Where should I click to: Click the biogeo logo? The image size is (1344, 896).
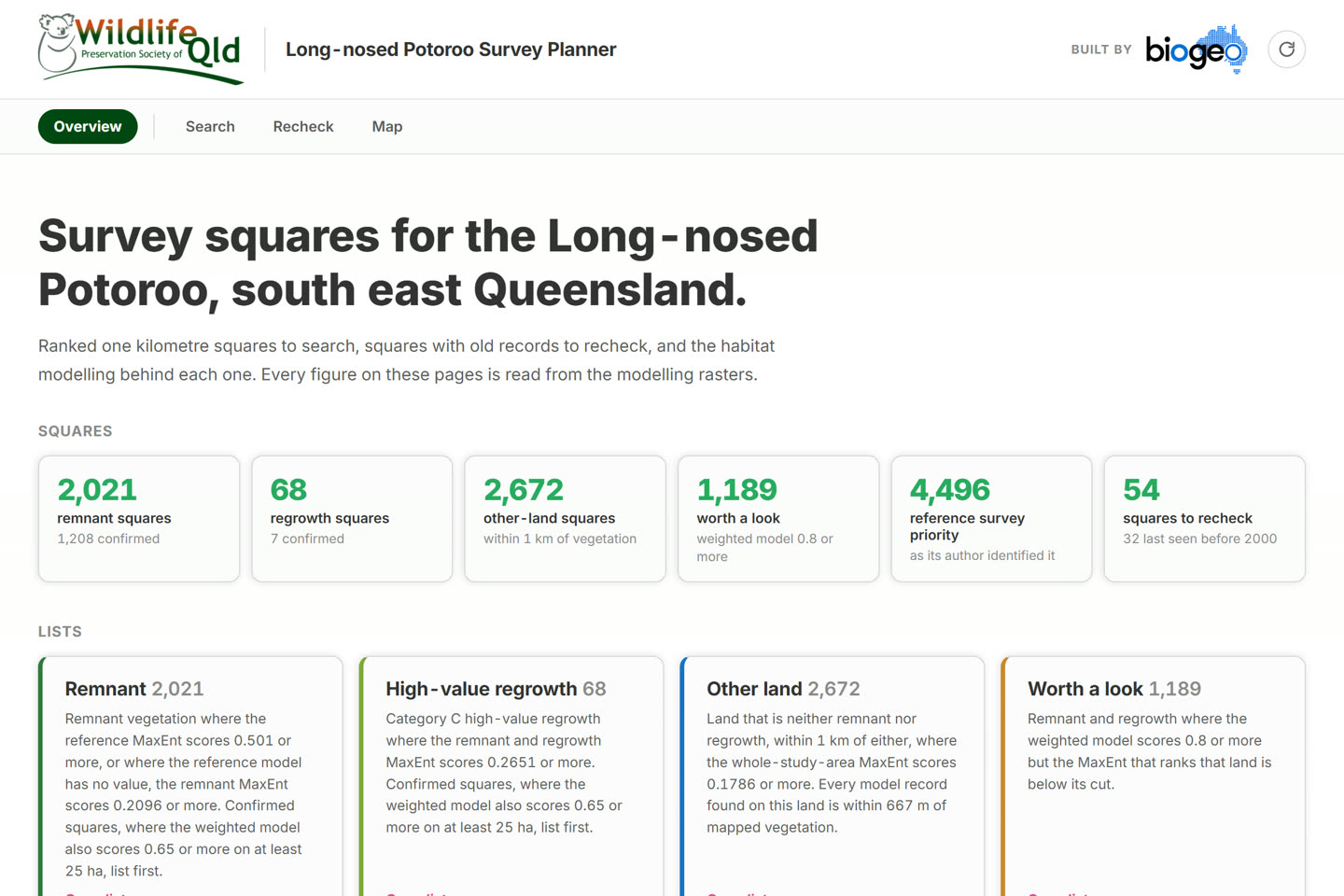[1197, 49]
